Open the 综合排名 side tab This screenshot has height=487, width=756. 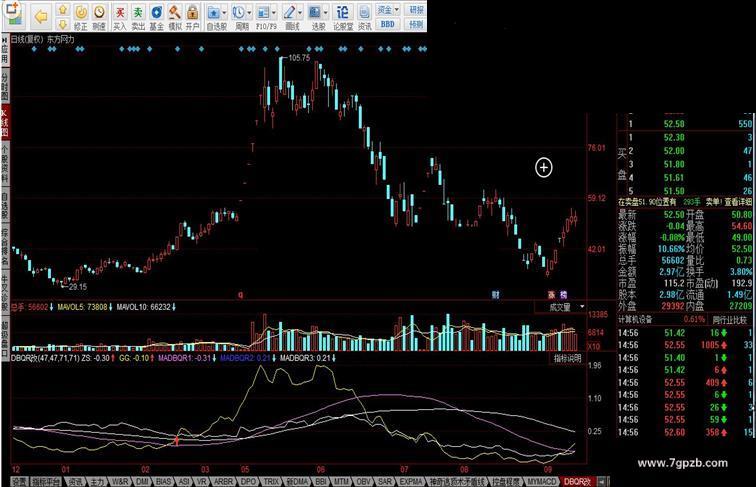tap(5, 247)
